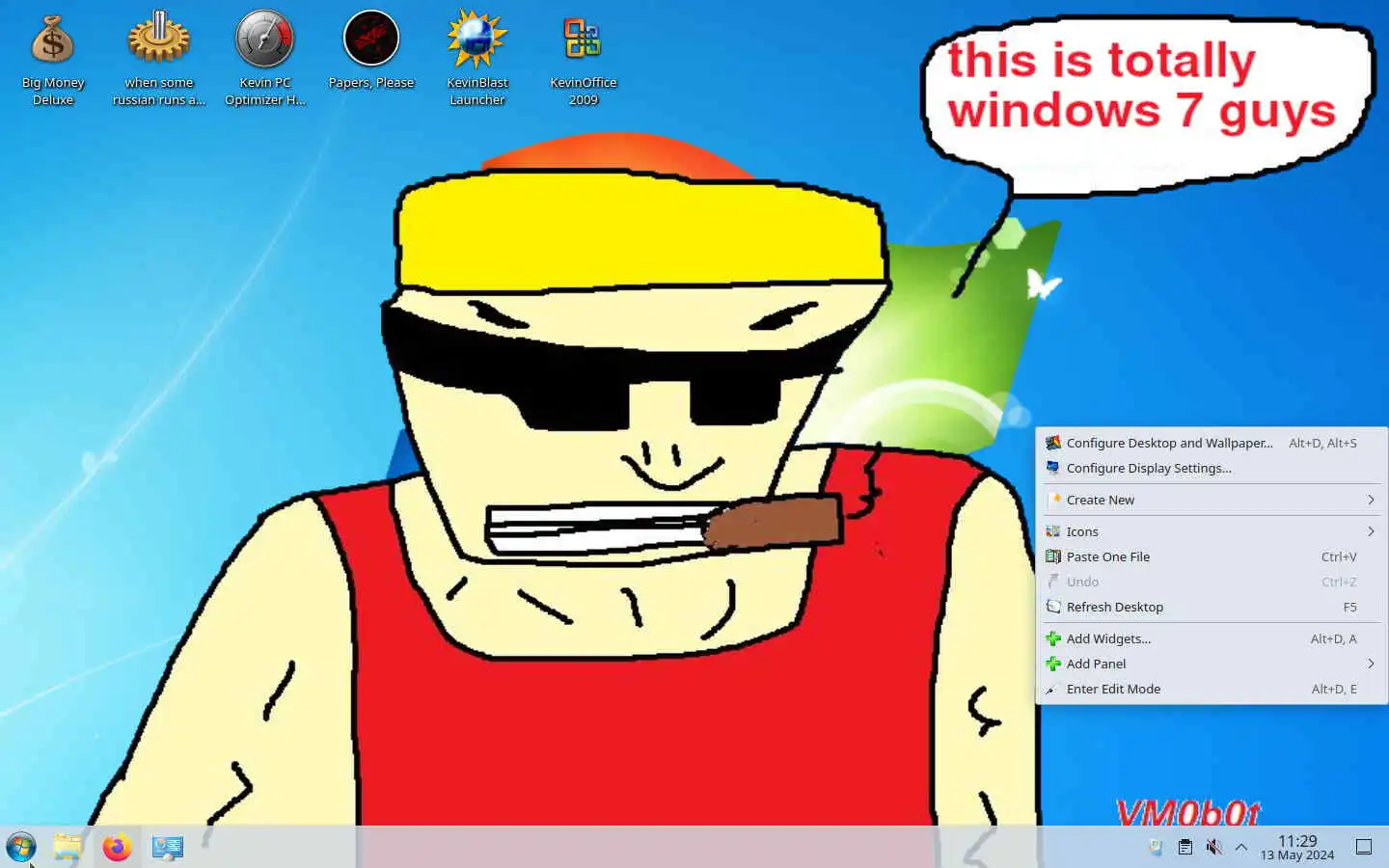Screen dimensions: 1389x868
Task: Click the colorful document tray icon
Action: click(1156, 847)
